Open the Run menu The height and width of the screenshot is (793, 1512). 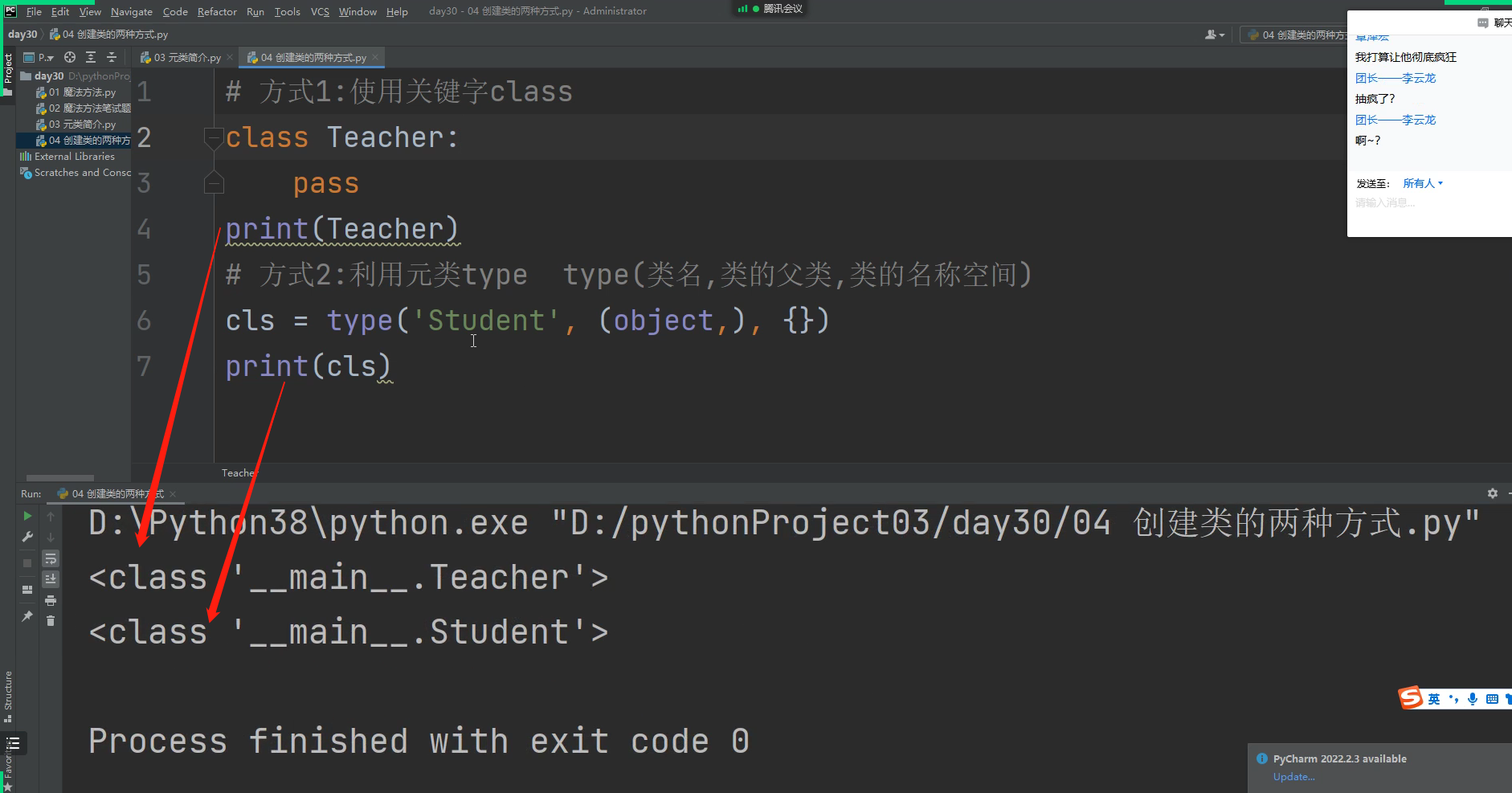(255, 11)
